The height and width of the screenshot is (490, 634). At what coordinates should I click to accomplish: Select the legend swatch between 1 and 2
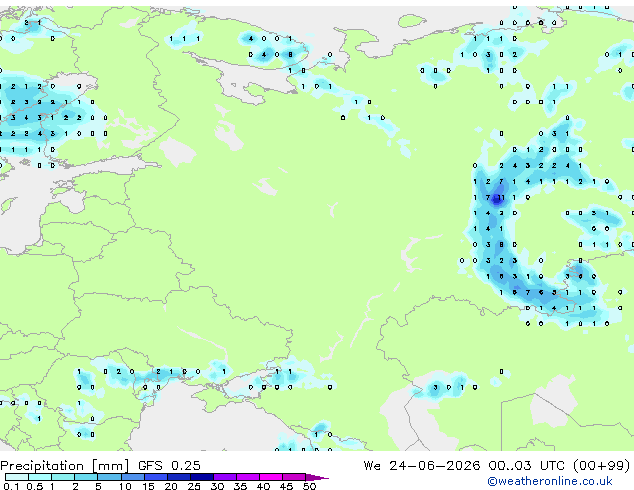pos(63,477)
